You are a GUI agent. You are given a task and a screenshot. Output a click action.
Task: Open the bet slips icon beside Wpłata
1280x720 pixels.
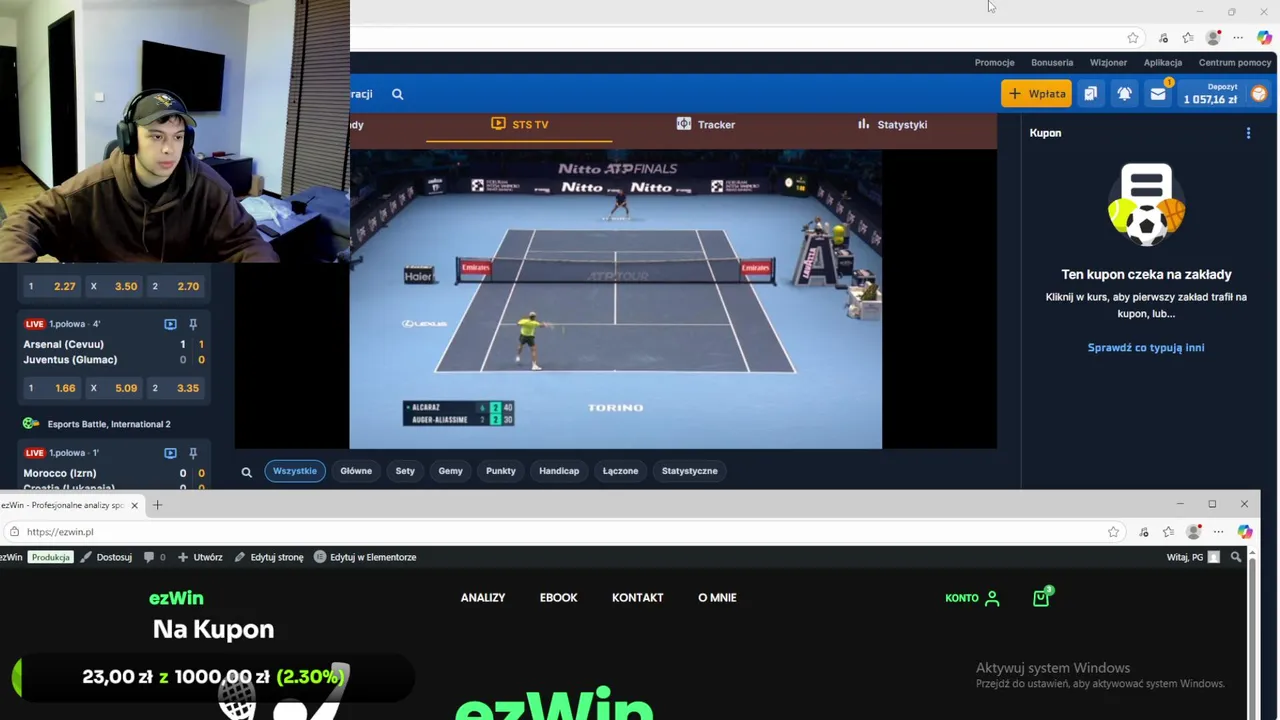(x=1090, y=94)
